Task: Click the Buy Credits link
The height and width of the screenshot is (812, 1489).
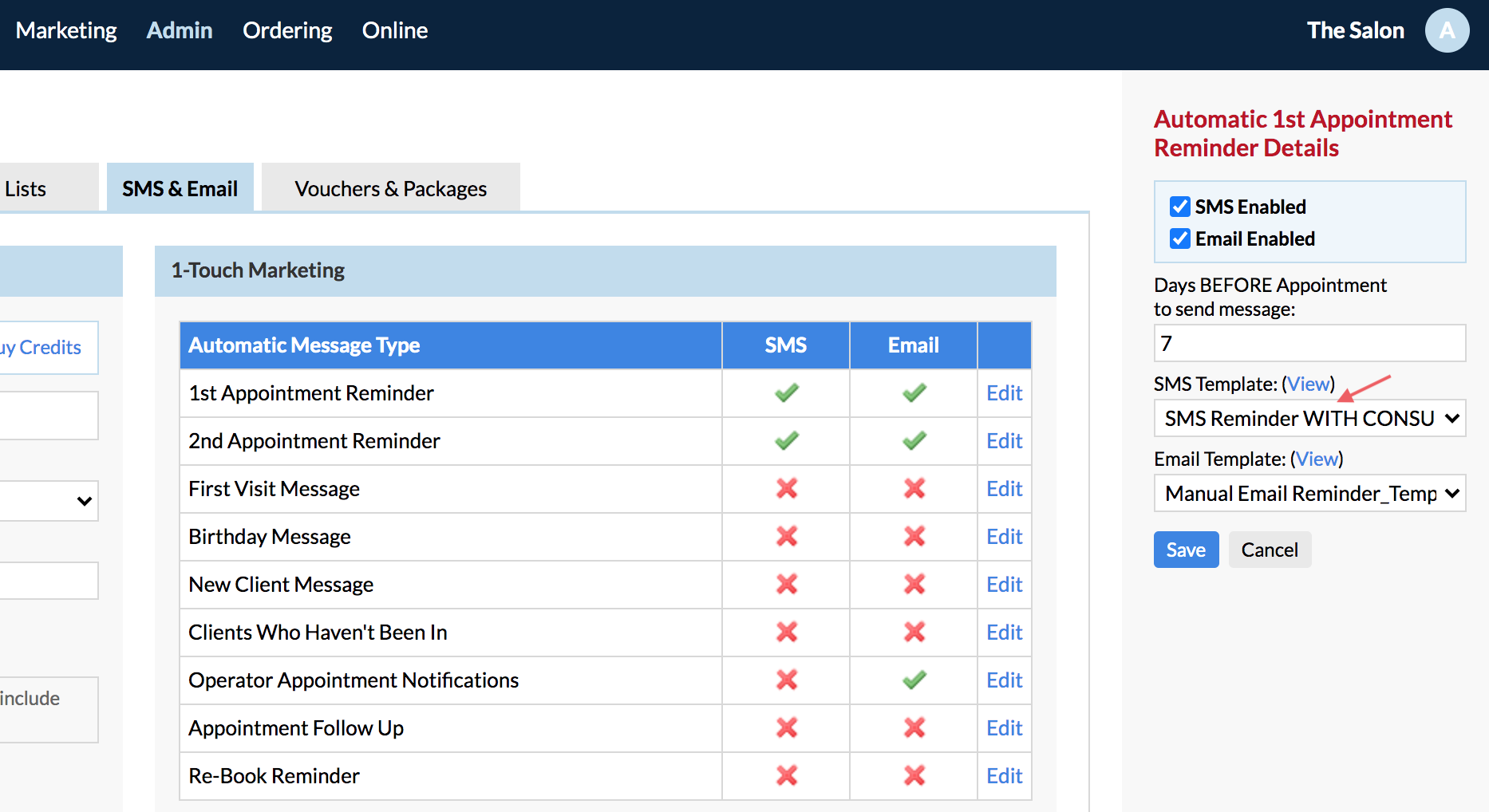Action: (41, 348)
